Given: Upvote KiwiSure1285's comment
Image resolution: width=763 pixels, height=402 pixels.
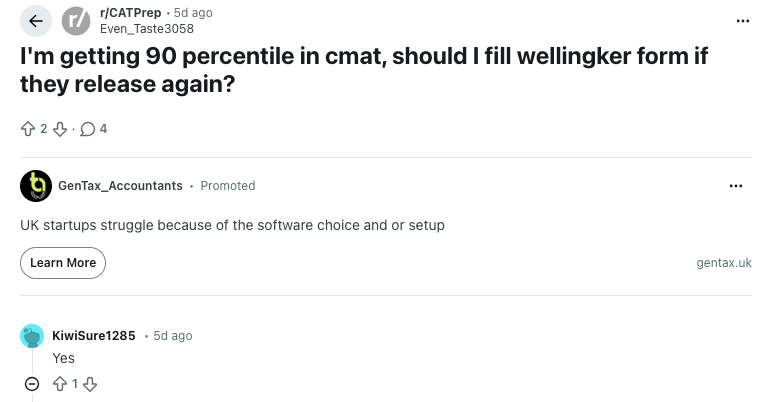Looking at the screenshot, I should tap(59, 384).
